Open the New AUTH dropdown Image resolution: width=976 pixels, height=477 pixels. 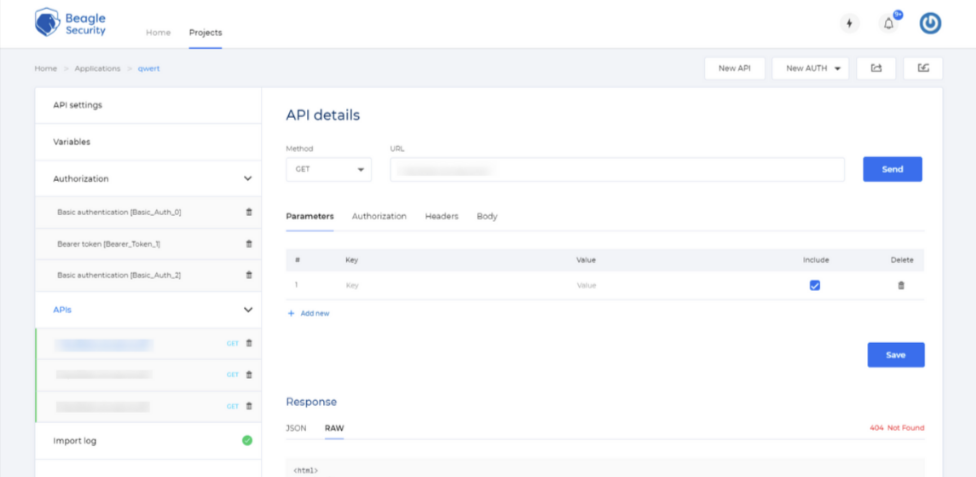[810, 68]
